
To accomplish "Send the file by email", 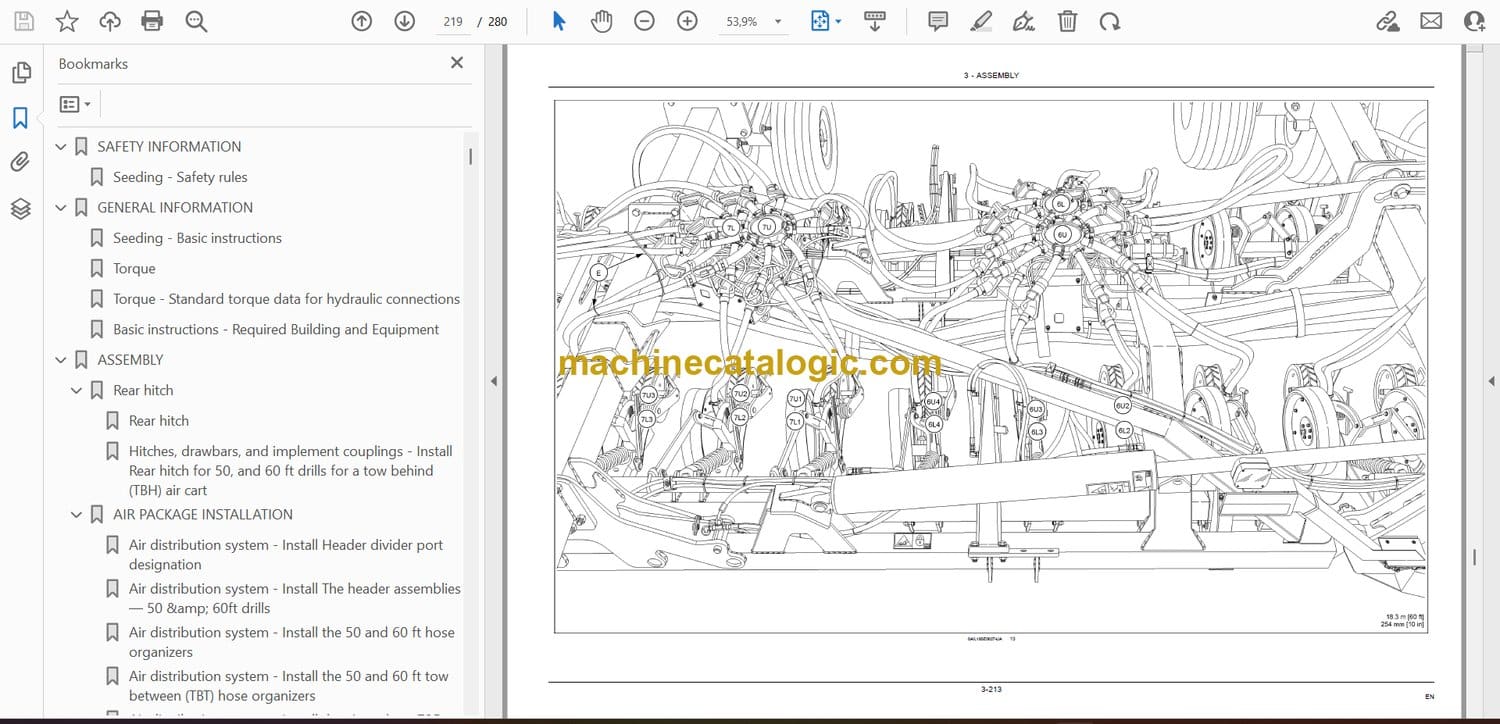I will (1431, 21).
